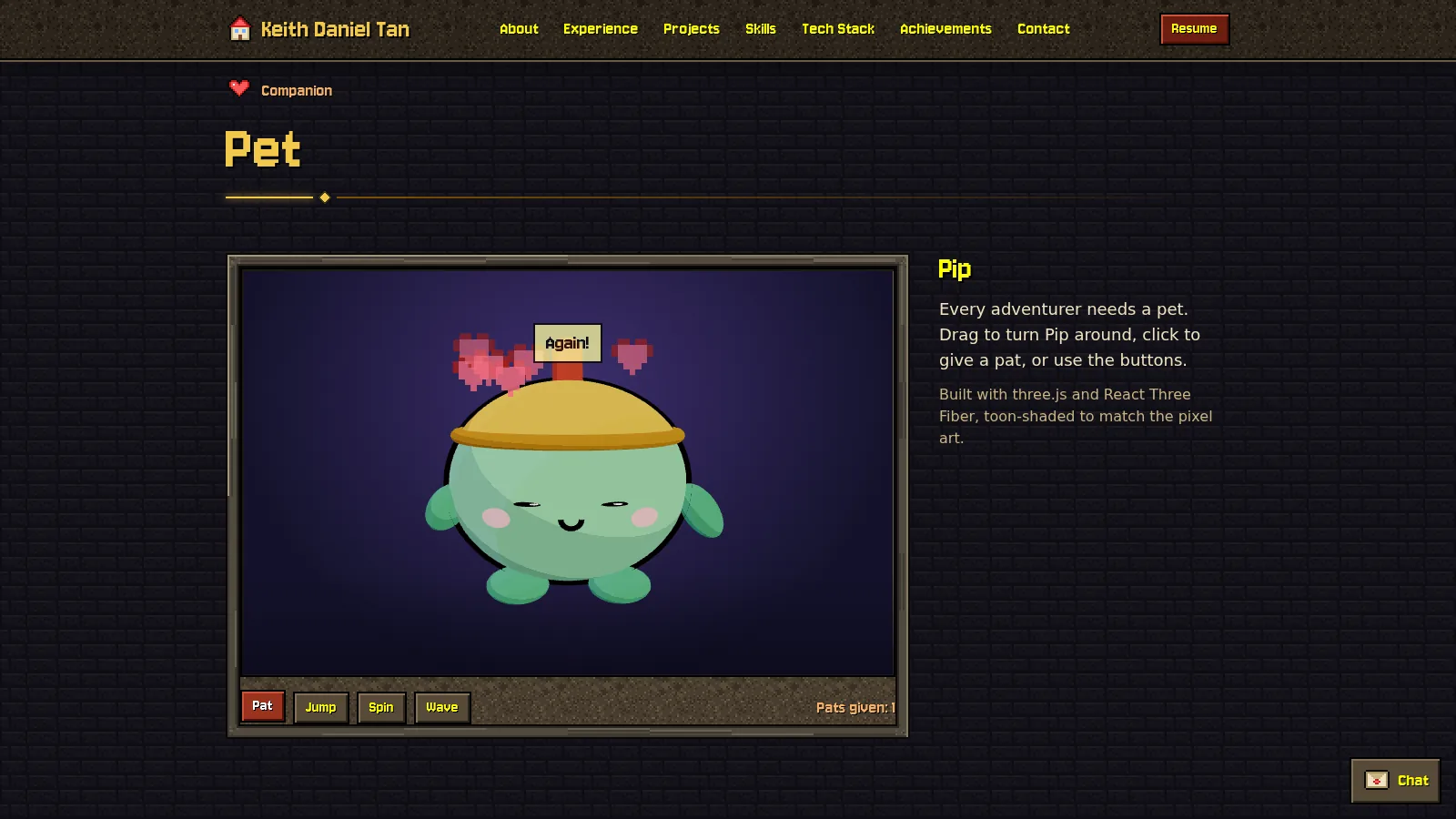Click the red Resume button
Image resolution: width=1456 pixels, height=819 pixels.
coord(1194,29)
